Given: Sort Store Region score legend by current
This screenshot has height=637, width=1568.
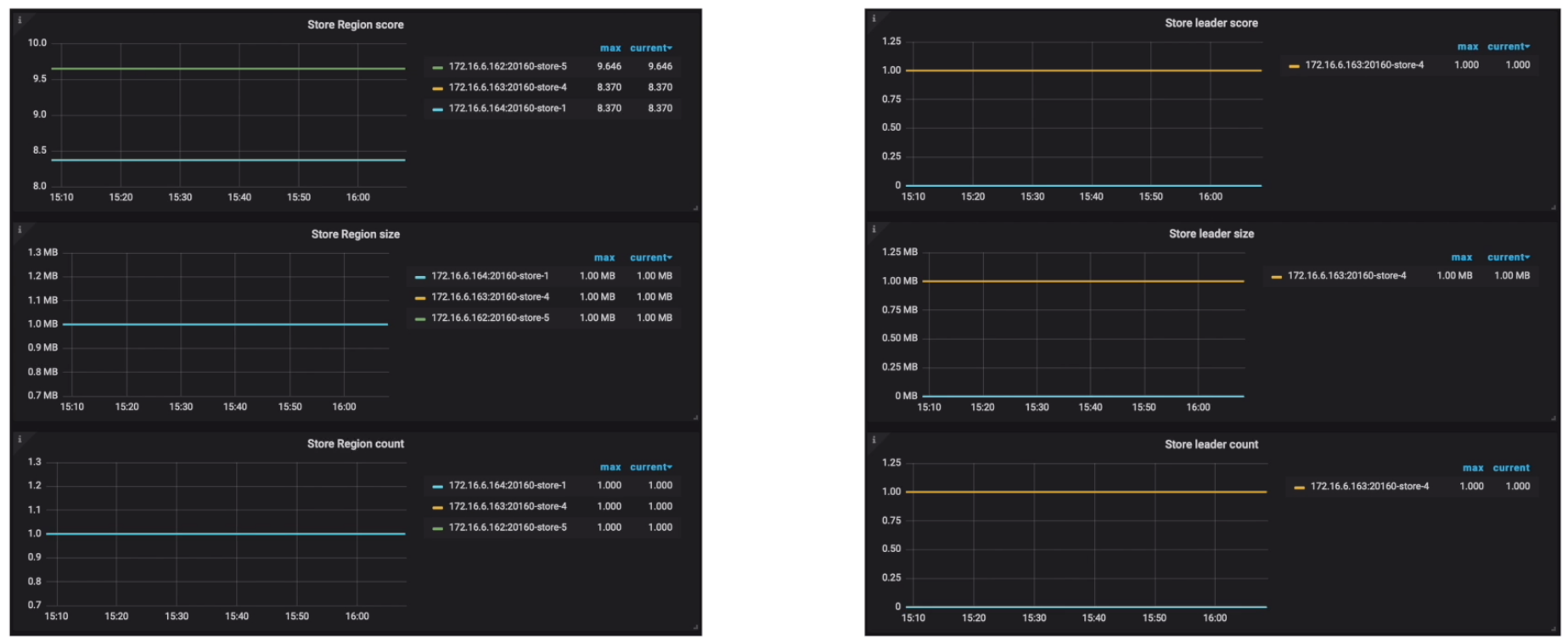Looking at the screenshot, I should click(x=651, y=48).
